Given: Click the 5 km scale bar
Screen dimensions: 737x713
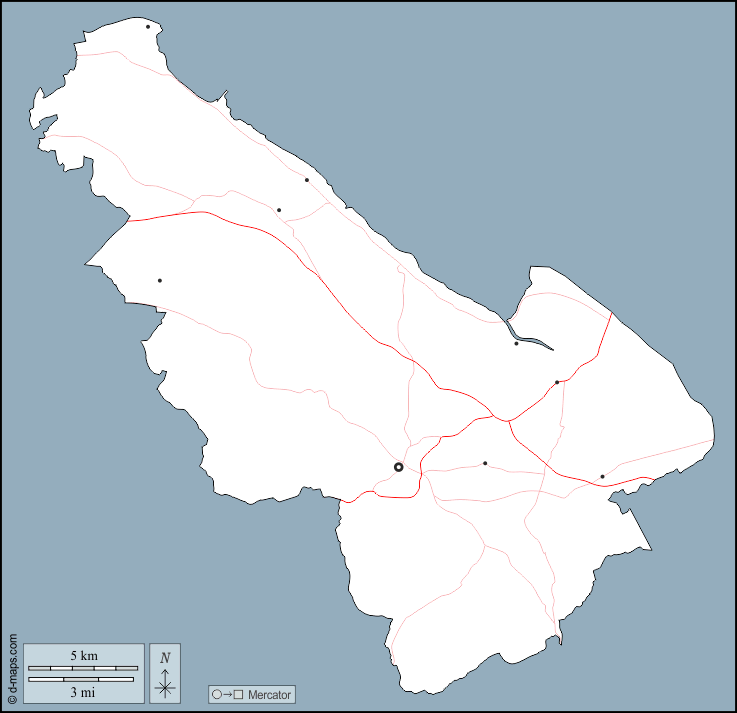Looking at the screenshot, I should [x=83, y=667].
